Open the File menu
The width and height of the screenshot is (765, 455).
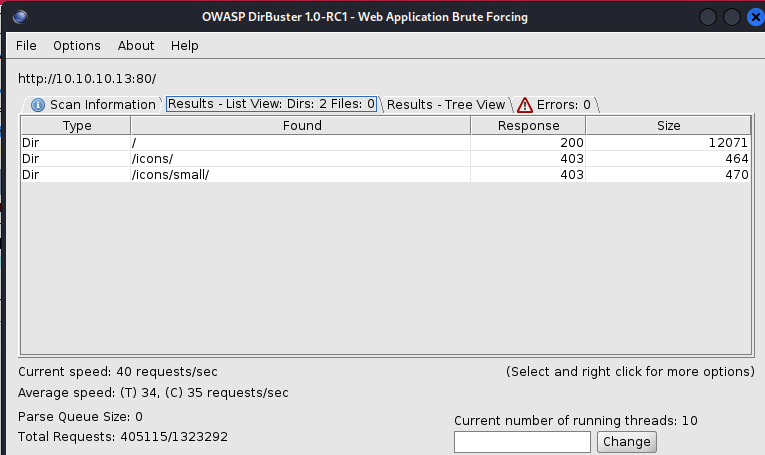pos(26,46)
